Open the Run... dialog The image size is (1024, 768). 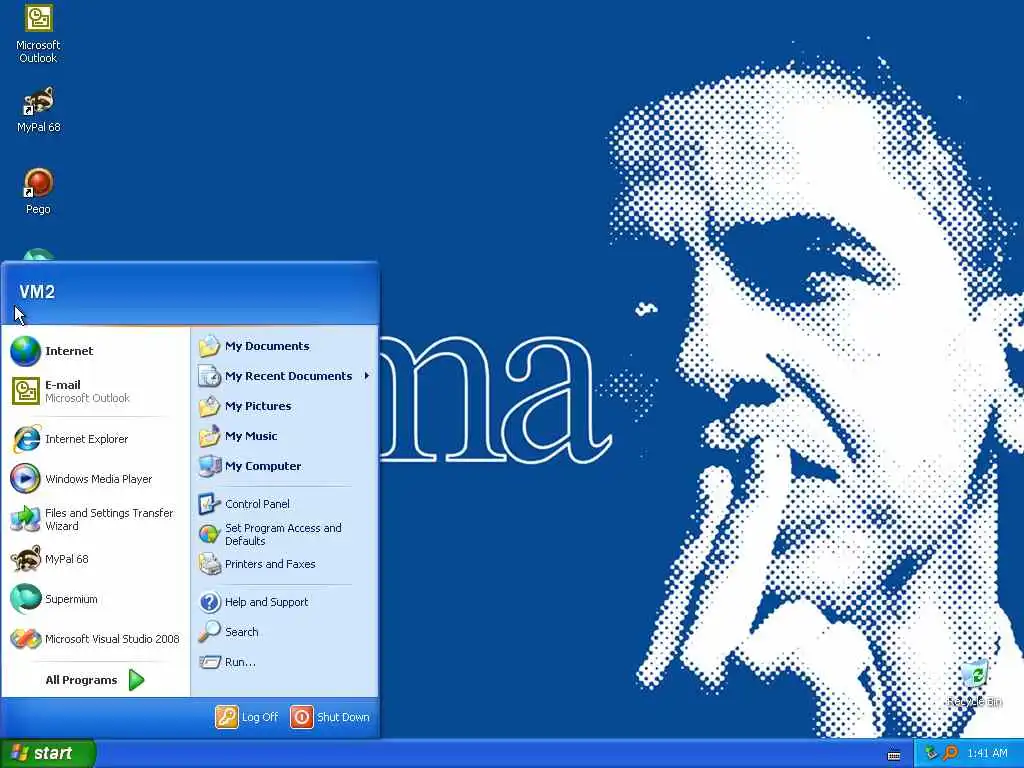coord(284,662)
